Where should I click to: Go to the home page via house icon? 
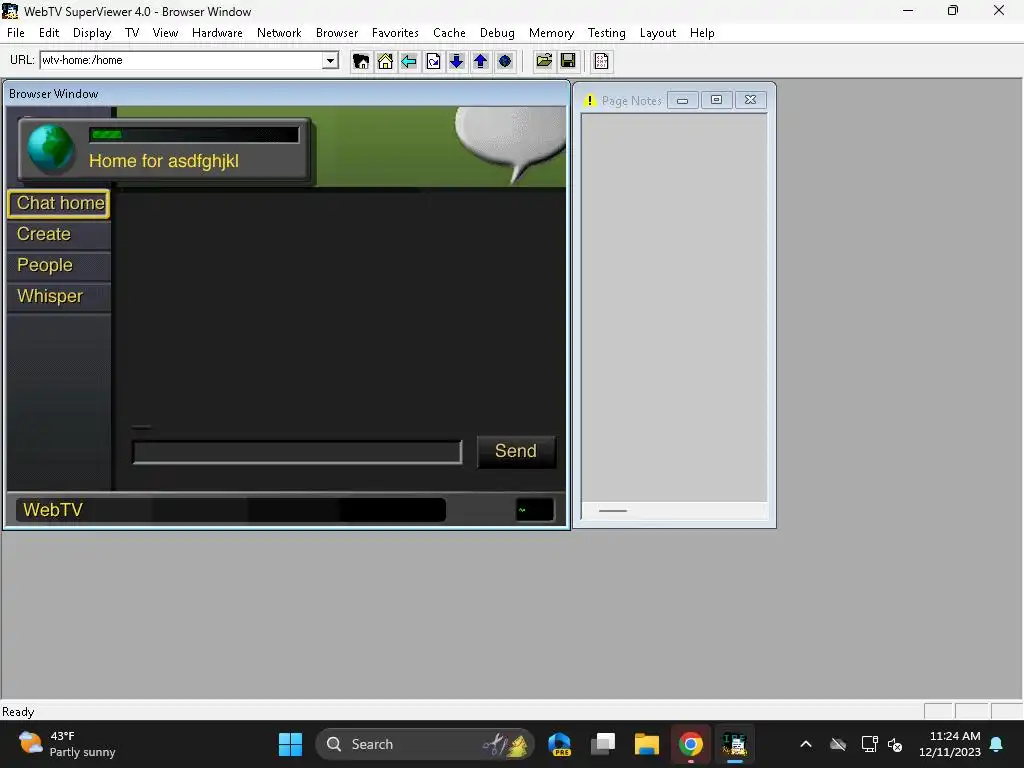(385, 61)
